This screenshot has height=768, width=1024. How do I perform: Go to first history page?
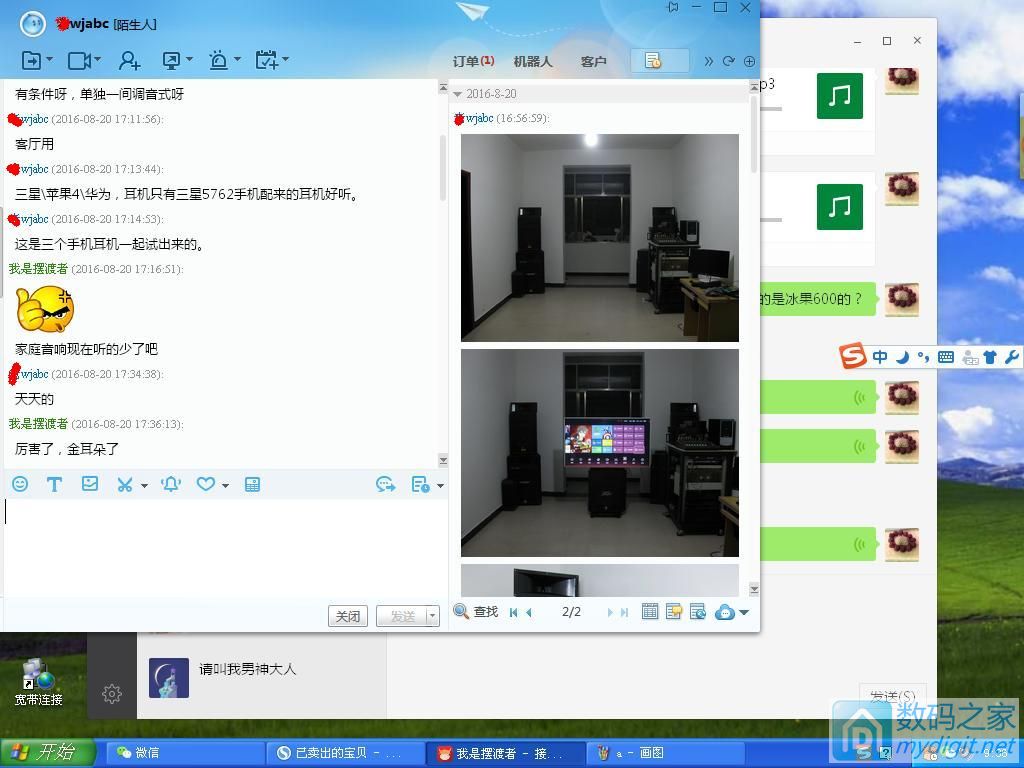click(513, 612)
